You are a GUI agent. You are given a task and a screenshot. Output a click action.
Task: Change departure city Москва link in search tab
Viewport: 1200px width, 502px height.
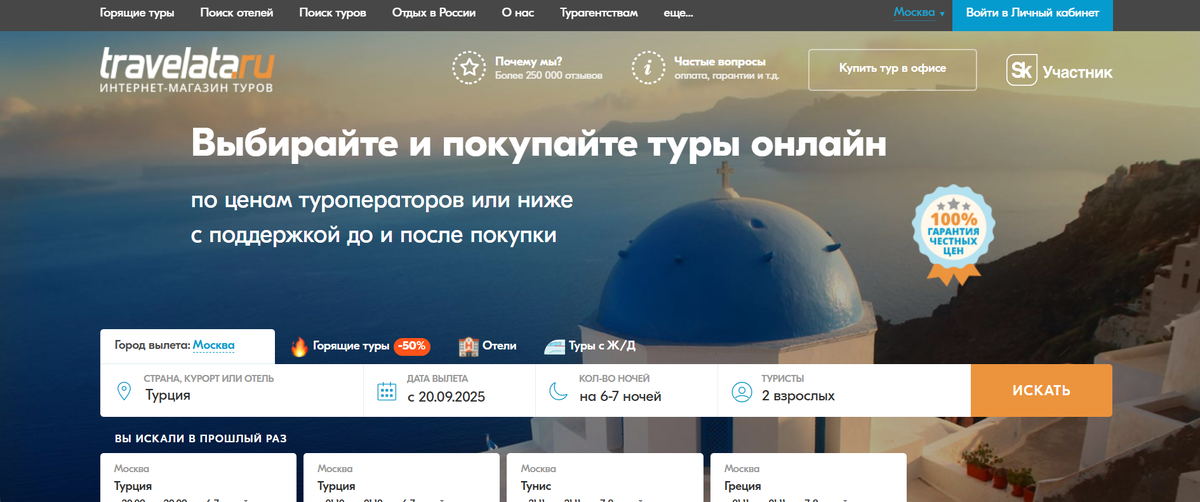(213, 346)
